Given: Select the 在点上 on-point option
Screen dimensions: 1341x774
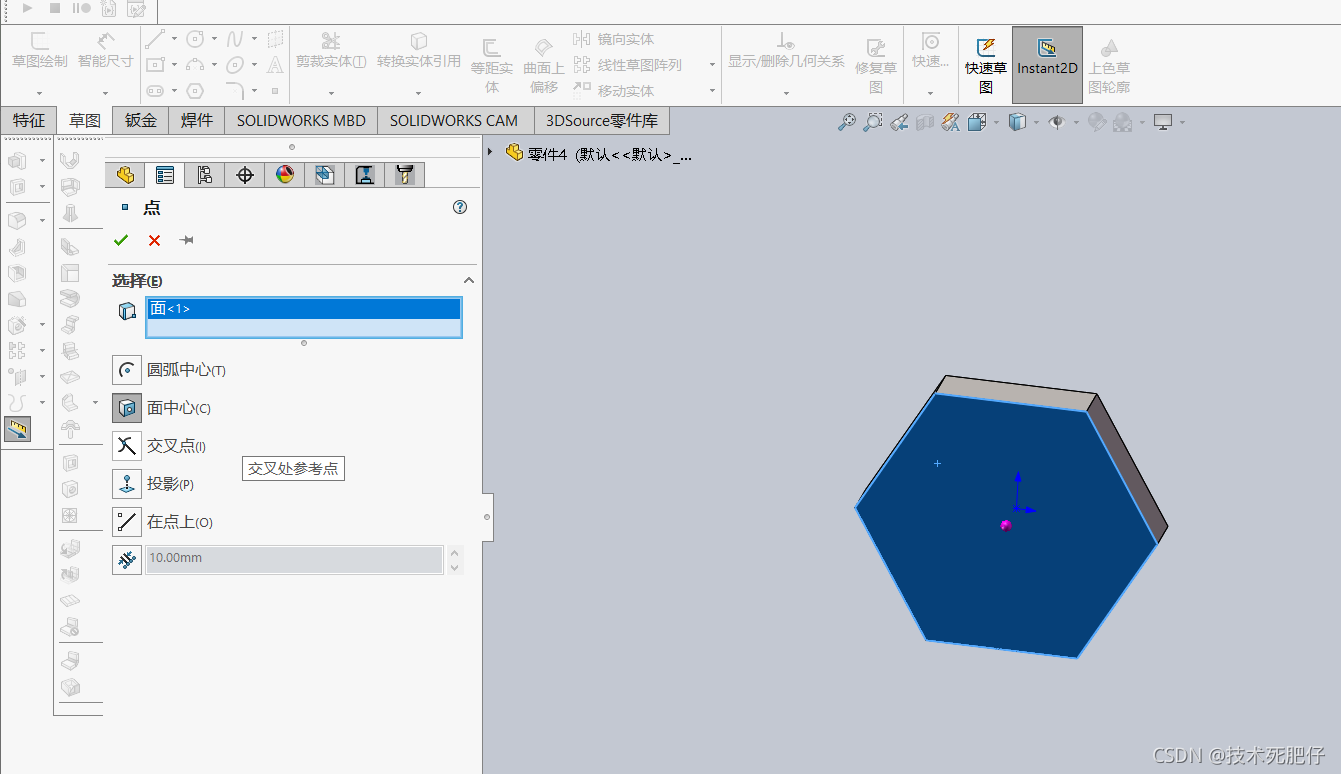Looking at the screenshot, I should [127, 522].
